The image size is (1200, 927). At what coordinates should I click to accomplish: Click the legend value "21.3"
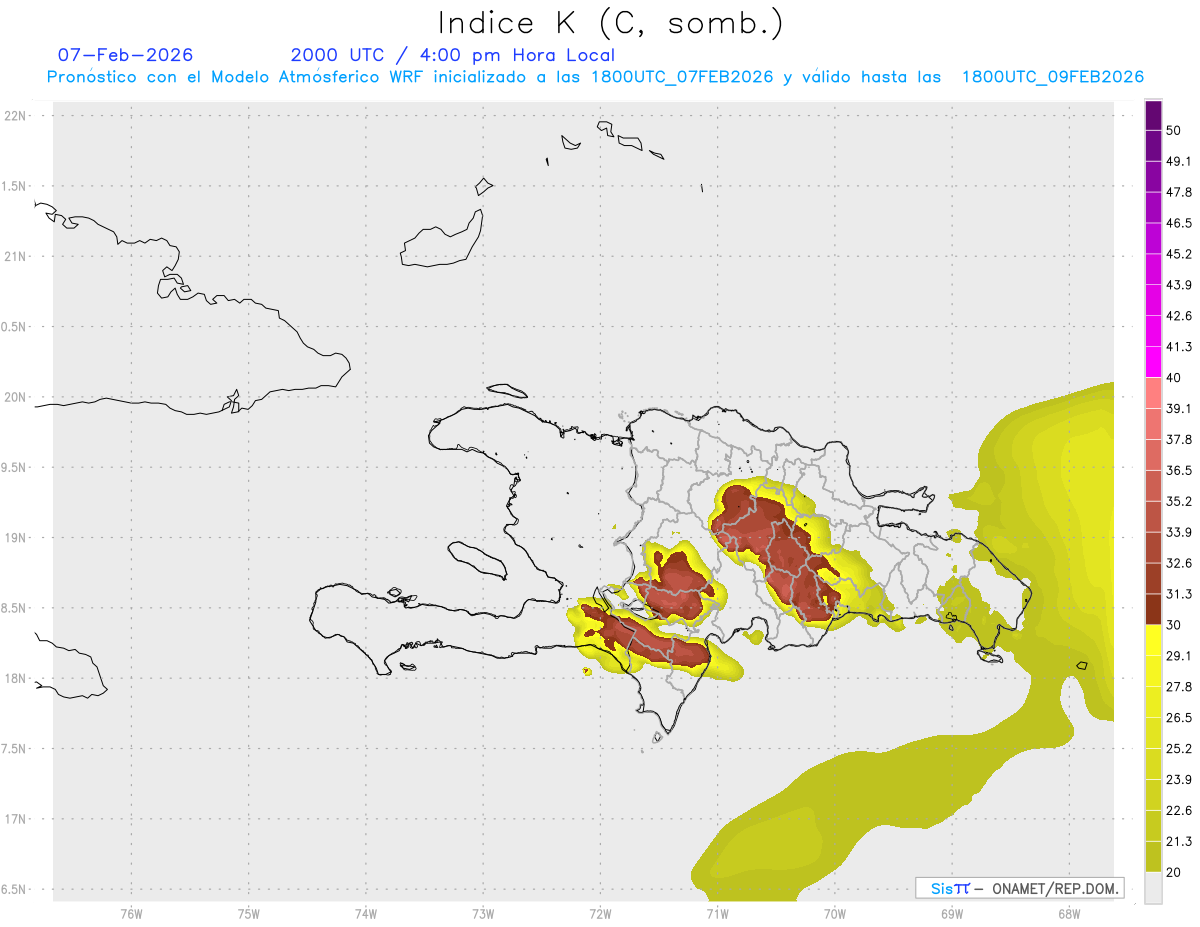1180,843
